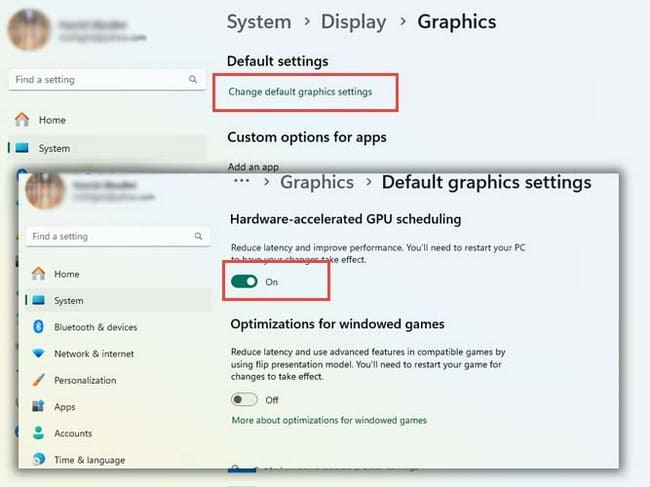Select System in the background window breadcrumb

coord(258,21)
